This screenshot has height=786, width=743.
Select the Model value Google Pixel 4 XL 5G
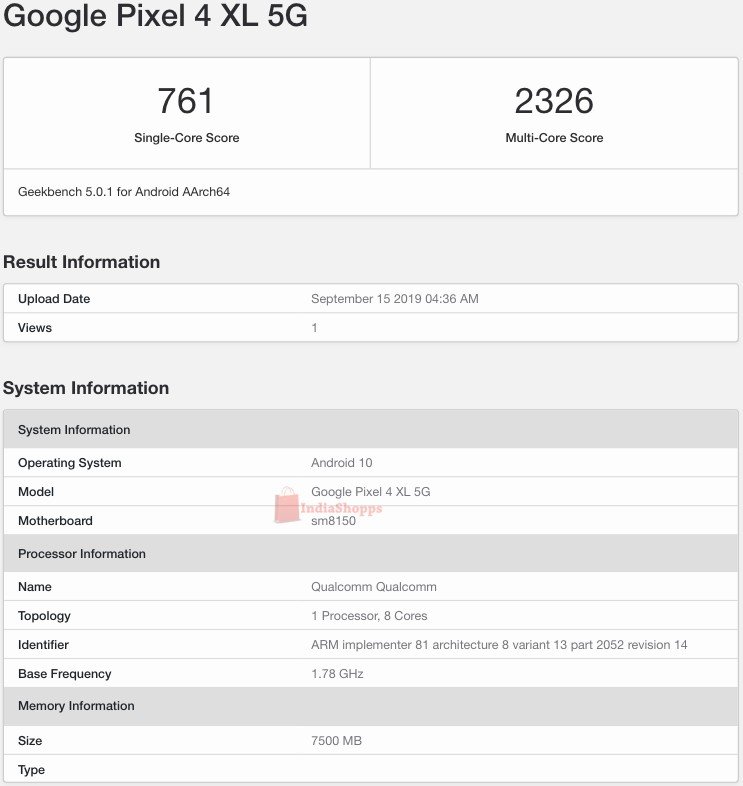tap(370, 492)
